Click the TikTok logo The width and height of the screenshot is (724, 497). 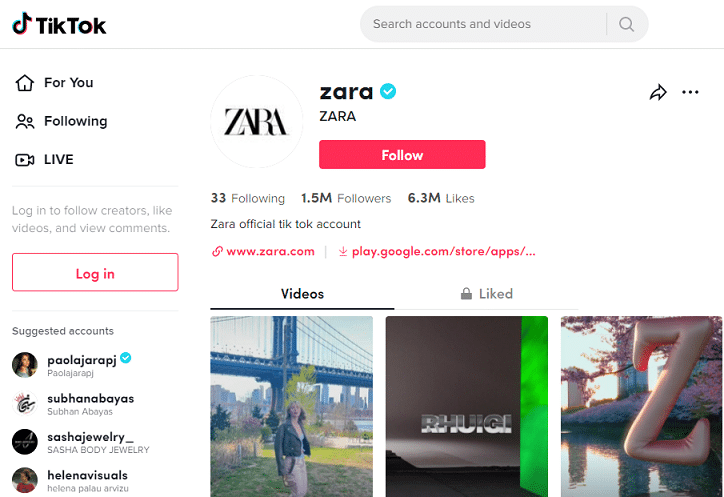(x=59, y=24)
